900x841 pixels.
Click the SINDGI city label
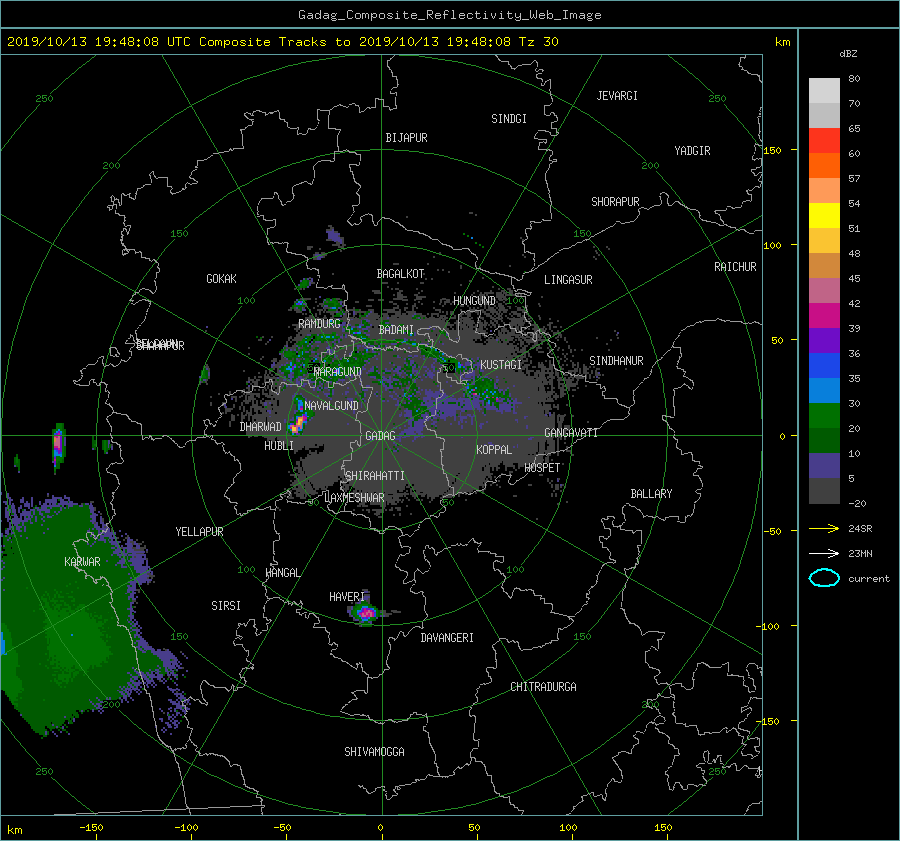(509, 119)
